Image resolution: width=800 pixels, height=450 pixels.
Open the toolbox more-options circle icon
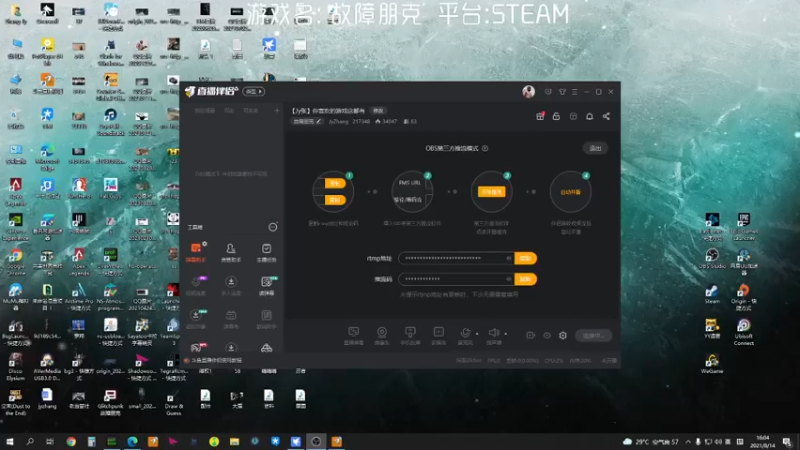[273, 227]
